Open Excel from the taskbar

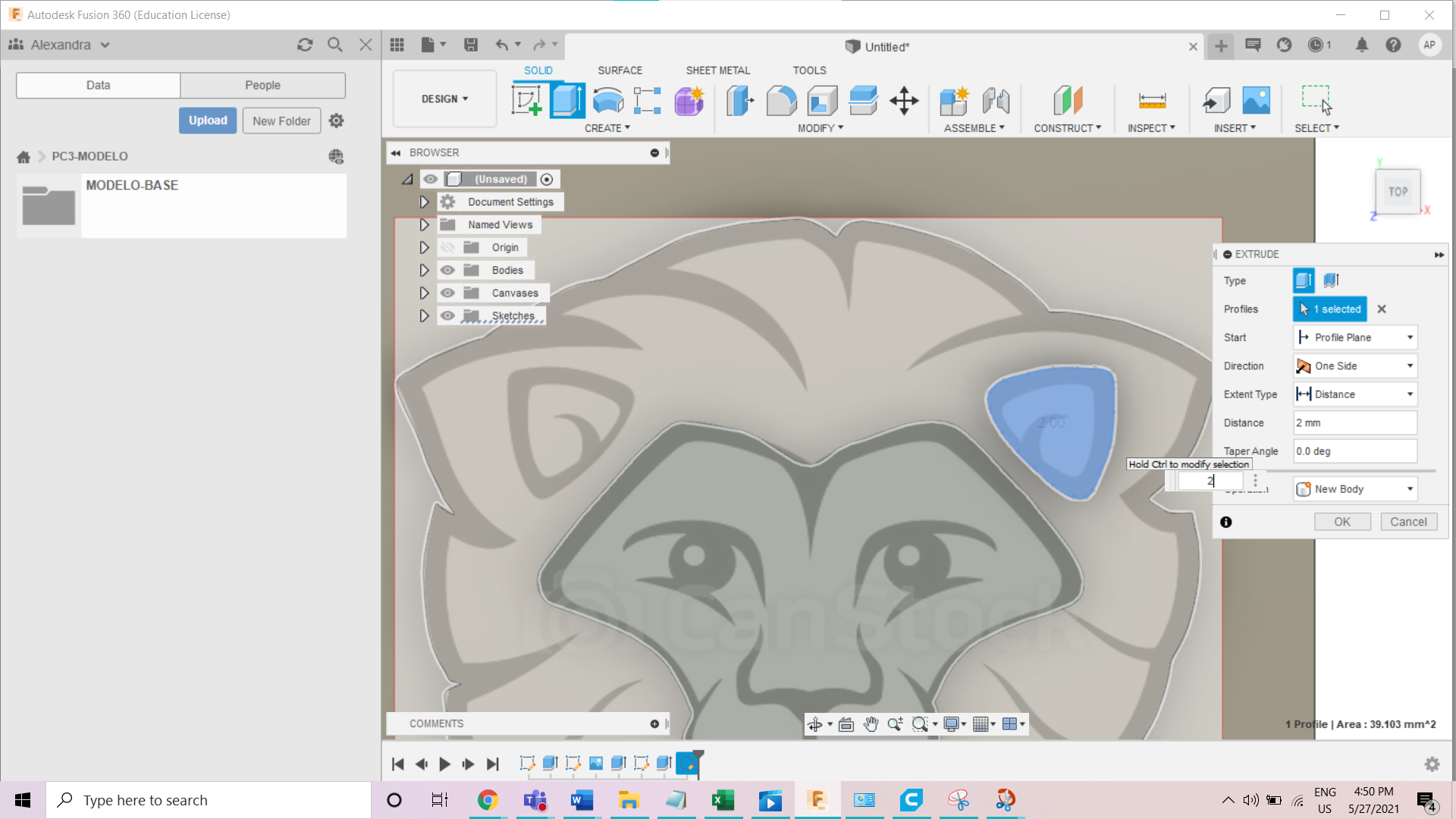pyautogui.click(x=723, y=800)
